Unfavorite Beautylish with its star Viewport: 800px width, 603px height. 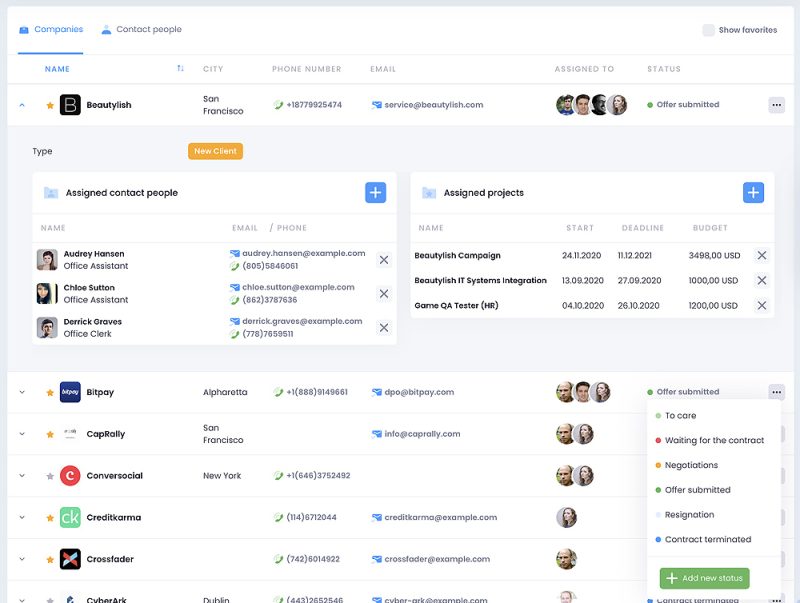[50, 106]
